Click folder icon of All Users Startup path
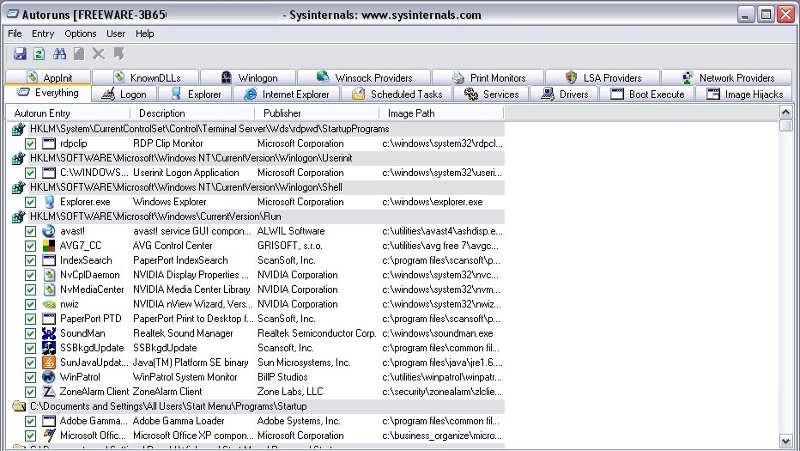 [x=19, y=406]
